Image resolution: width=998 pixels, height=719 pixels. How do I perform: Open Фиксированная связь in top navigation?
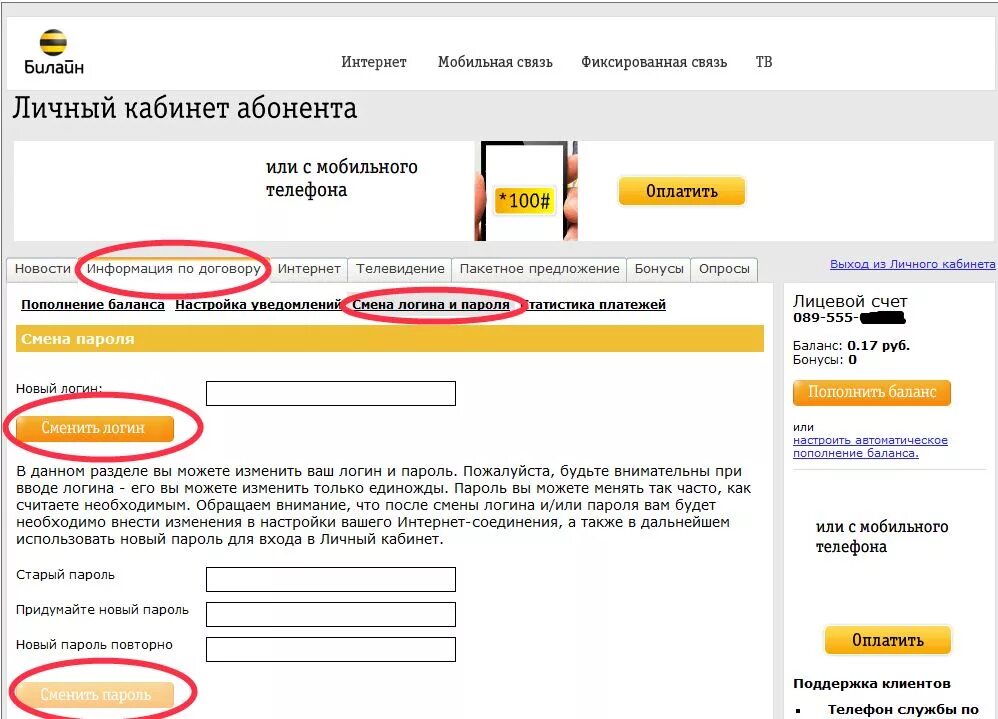tap(654, 62)
